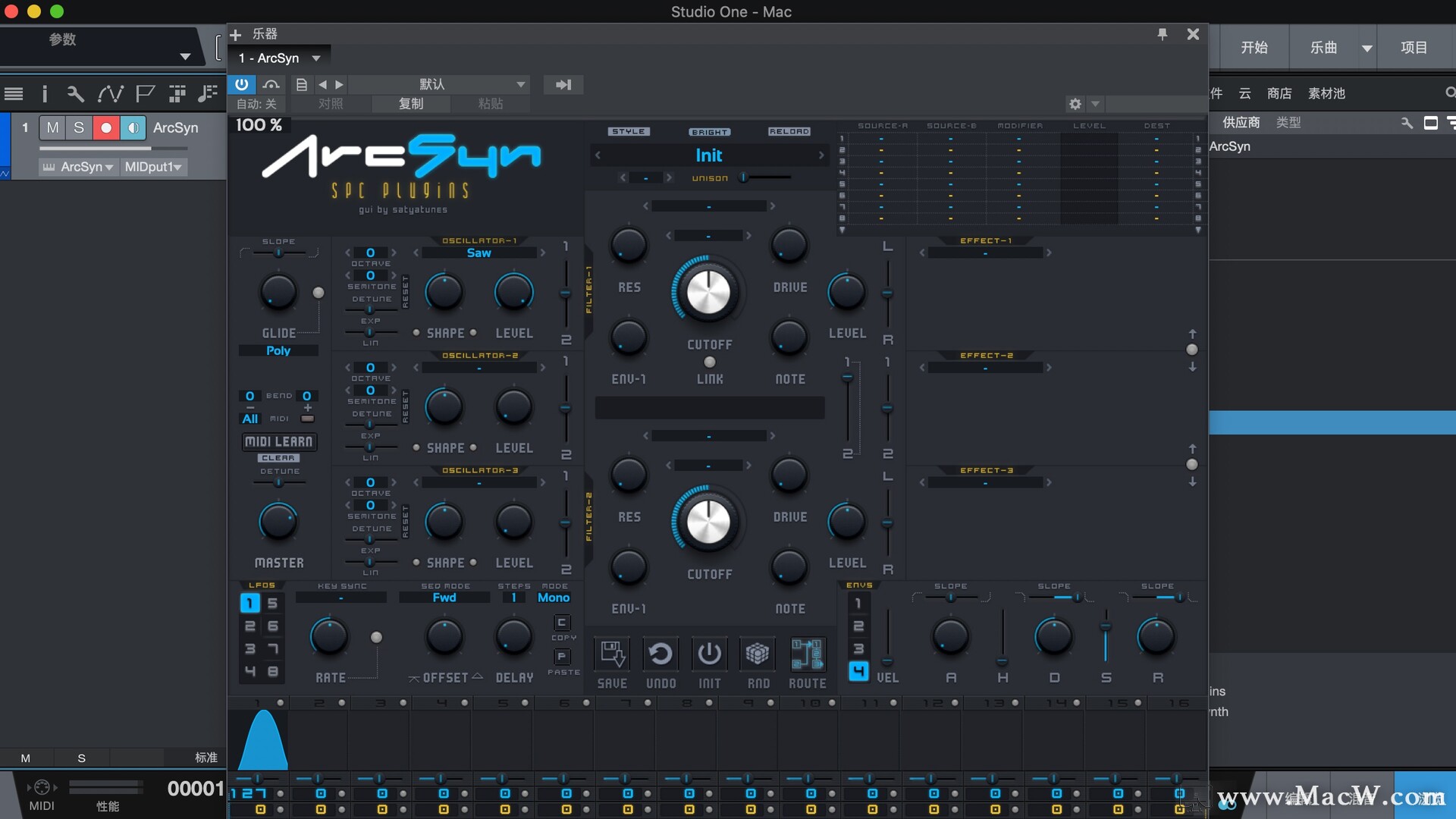Toggle the filter LINK button
This screenshot has width=1456, height=819.
tap(710, 362)
